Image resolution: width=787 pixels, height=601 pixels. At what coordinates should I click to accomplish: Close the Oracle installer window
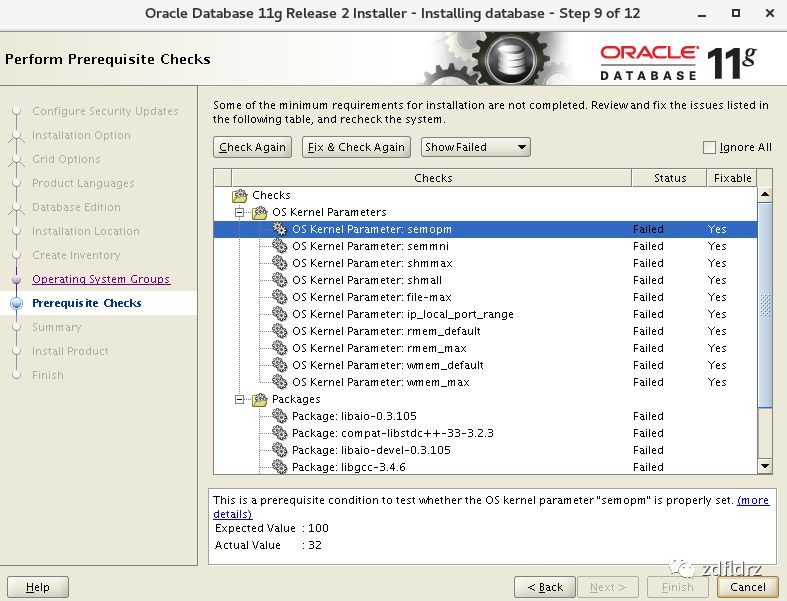click(x=770, y=14)
